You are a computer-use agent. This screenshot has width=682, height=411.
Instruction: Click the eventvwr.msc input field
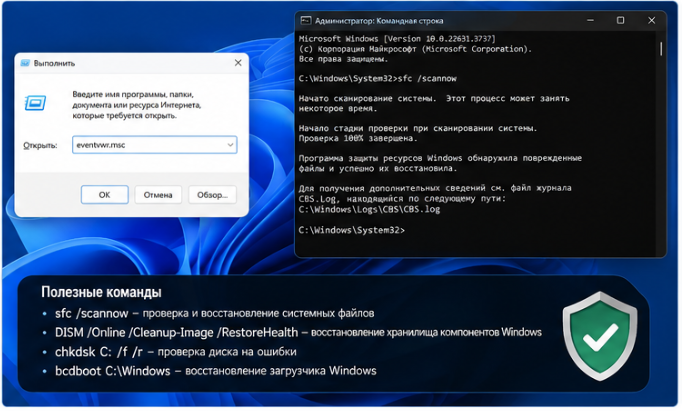[154, 145]
